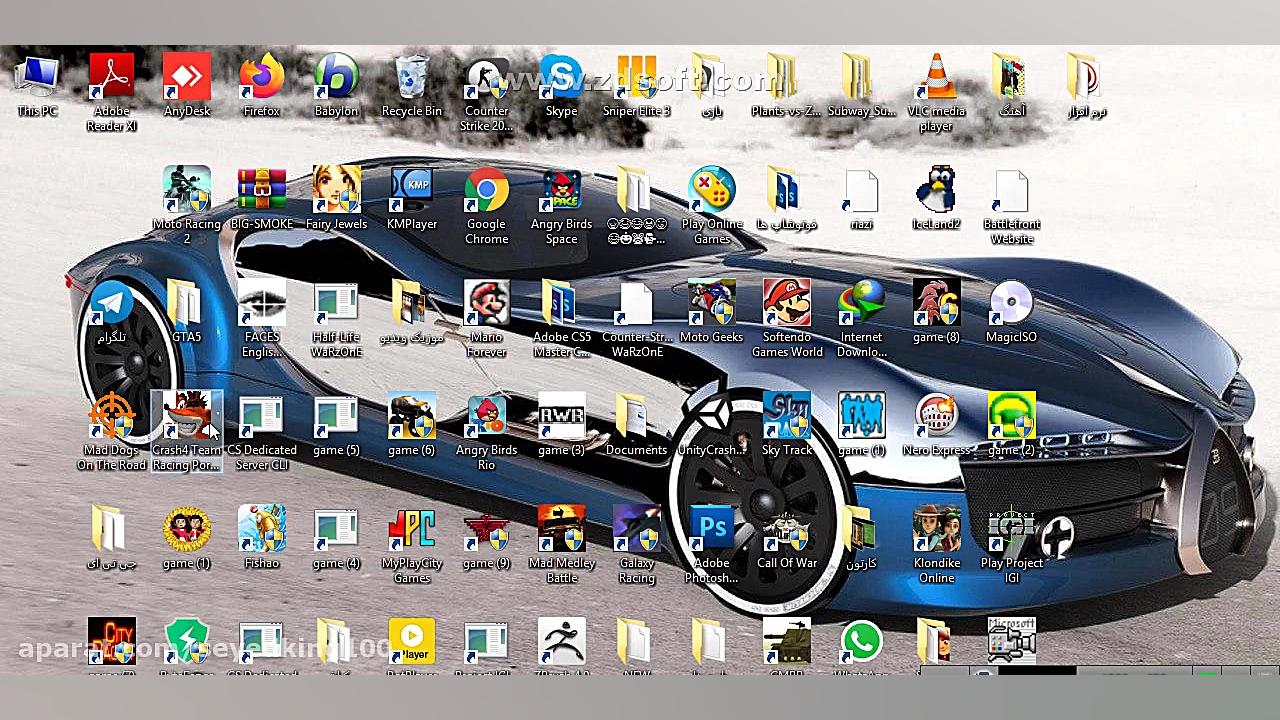
Task: Select the game (9) shortcut
Action: click(486, 539)
